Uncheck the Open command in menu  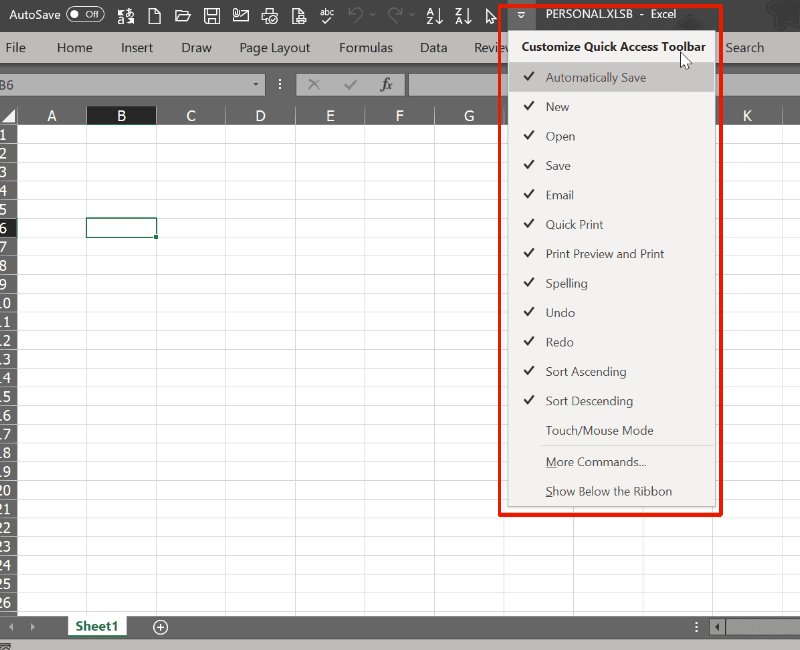coord(611,136)
